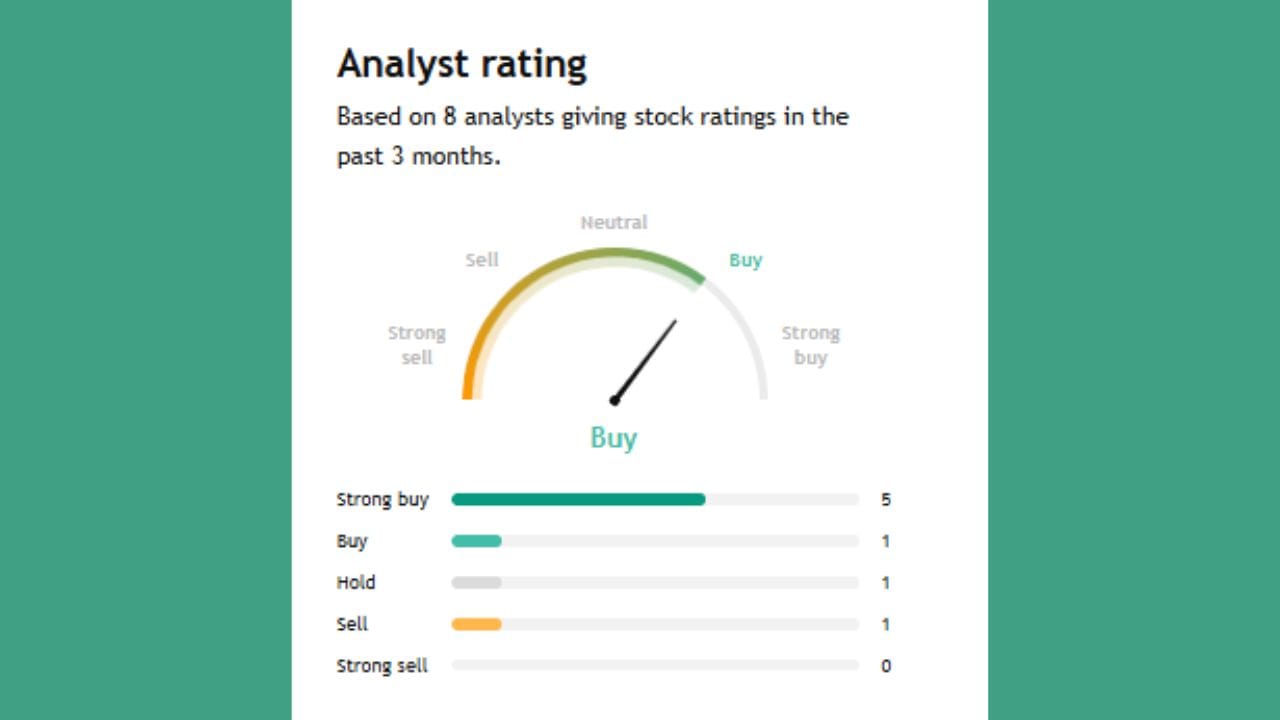Screen dimensions: 1280x720
Task: Click the Buy label on gauge
Action: coord(745,260)
